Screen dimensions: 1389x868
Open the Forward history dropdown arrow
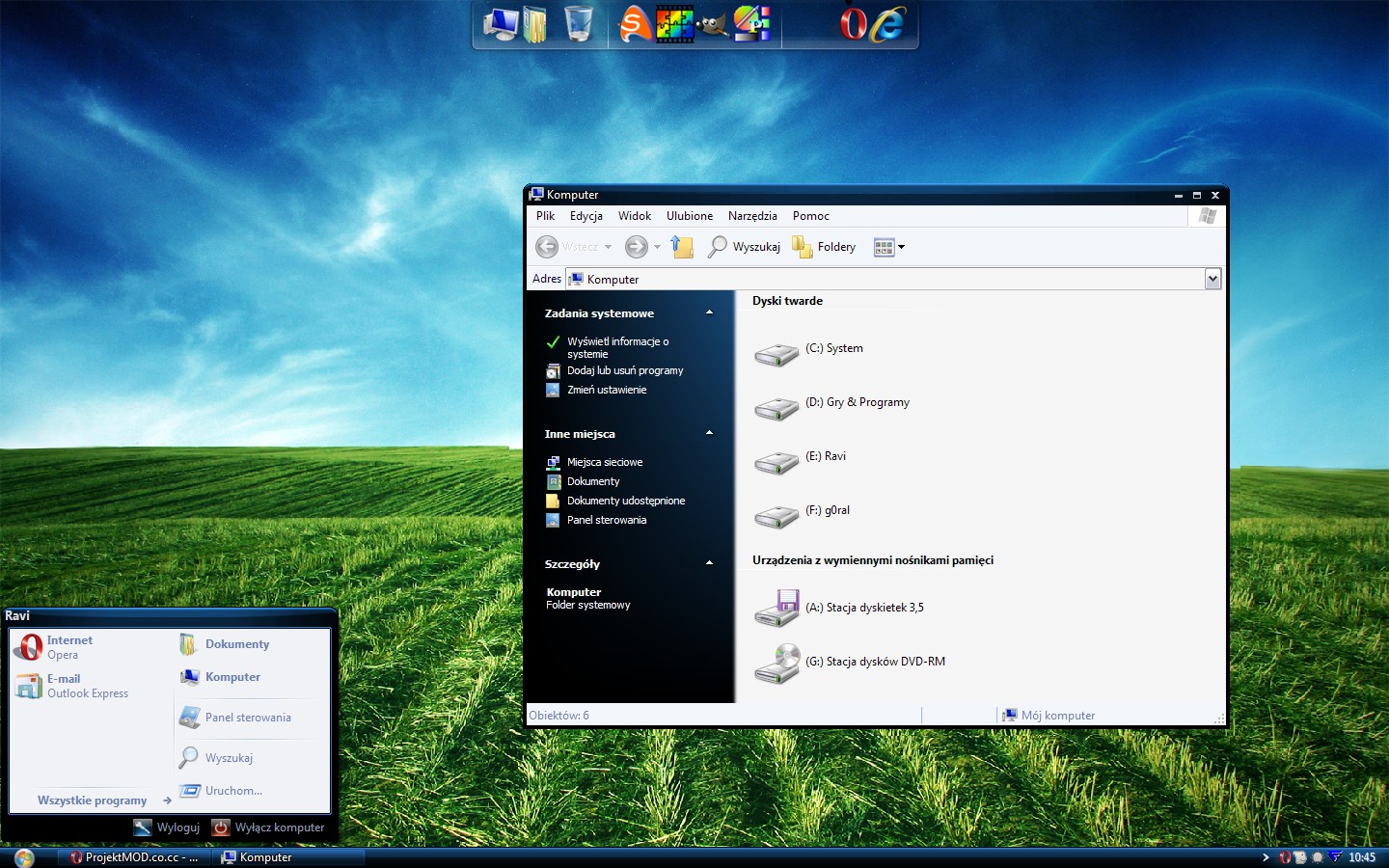657,247
